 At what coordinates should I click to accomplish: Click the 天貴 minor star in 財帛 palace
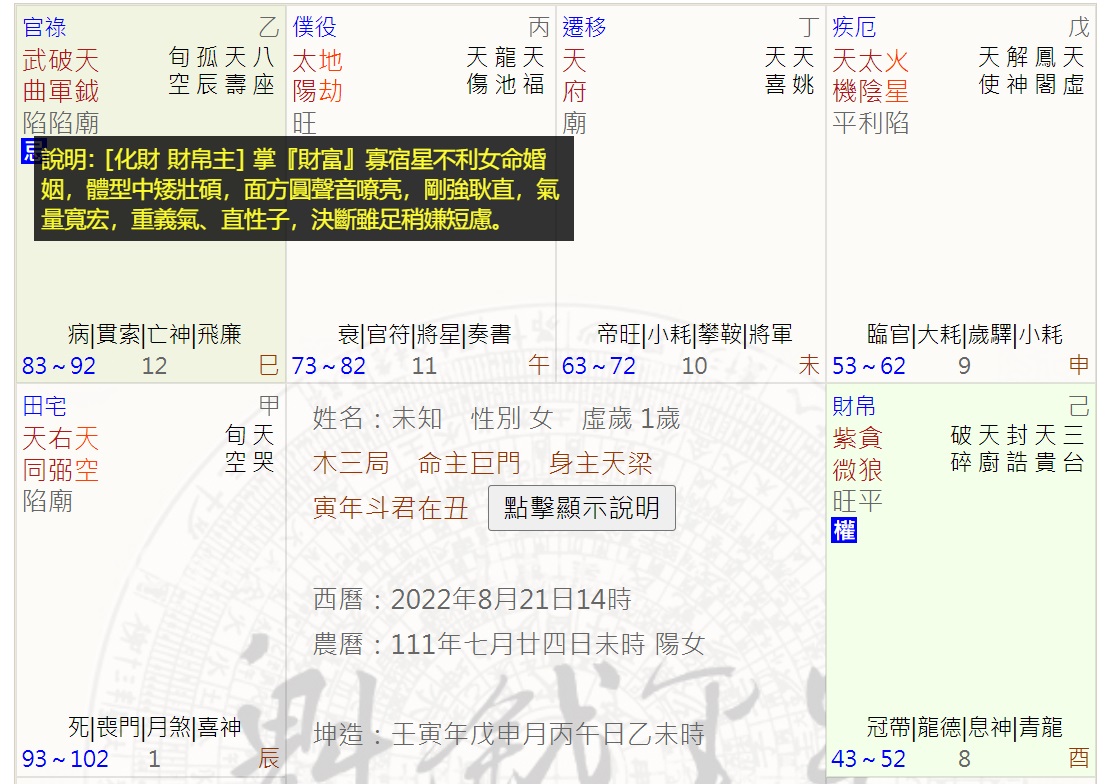(x=1045, y=449)
